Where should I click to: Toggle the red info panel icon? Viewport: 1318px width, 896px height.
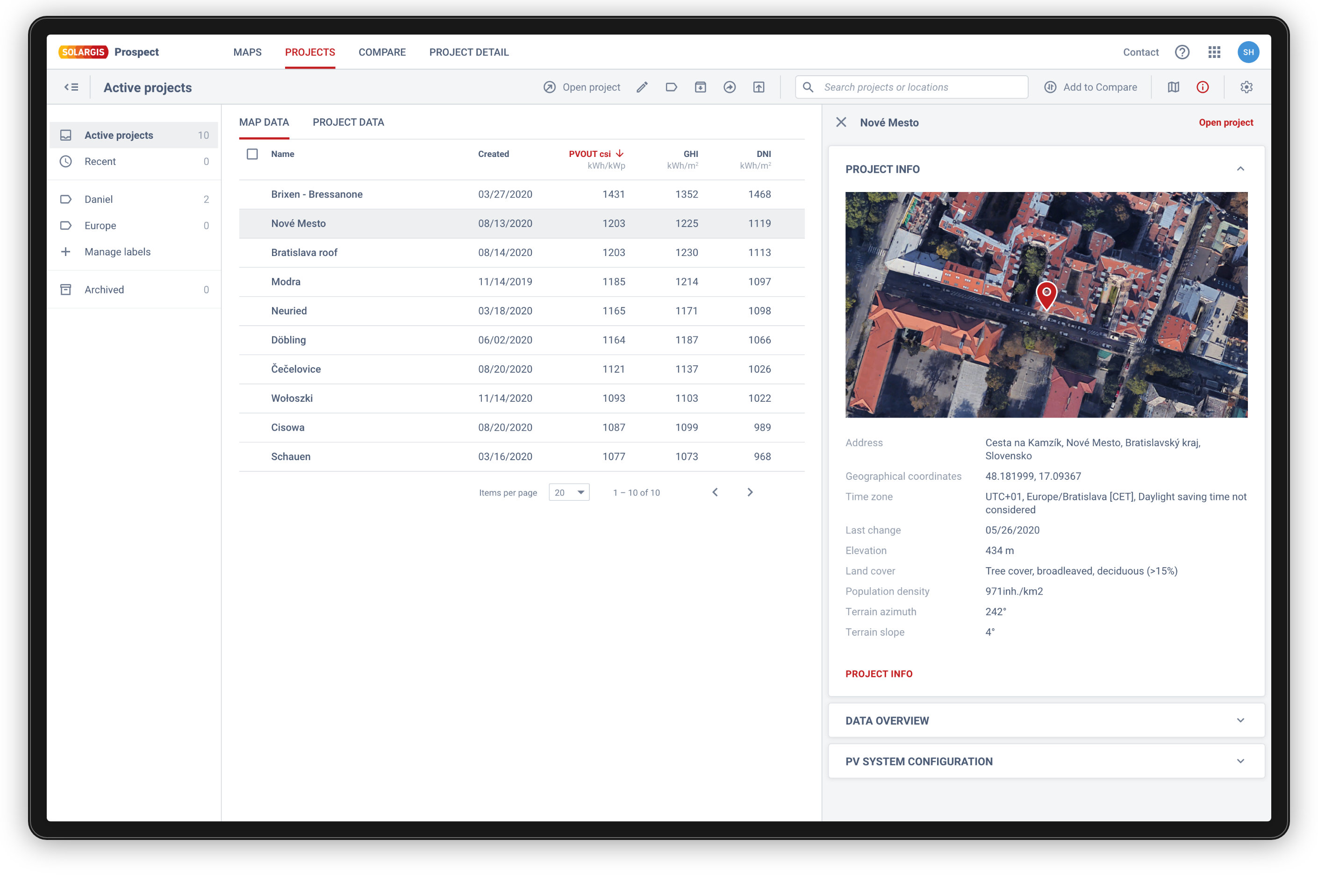click(1203, 87)
